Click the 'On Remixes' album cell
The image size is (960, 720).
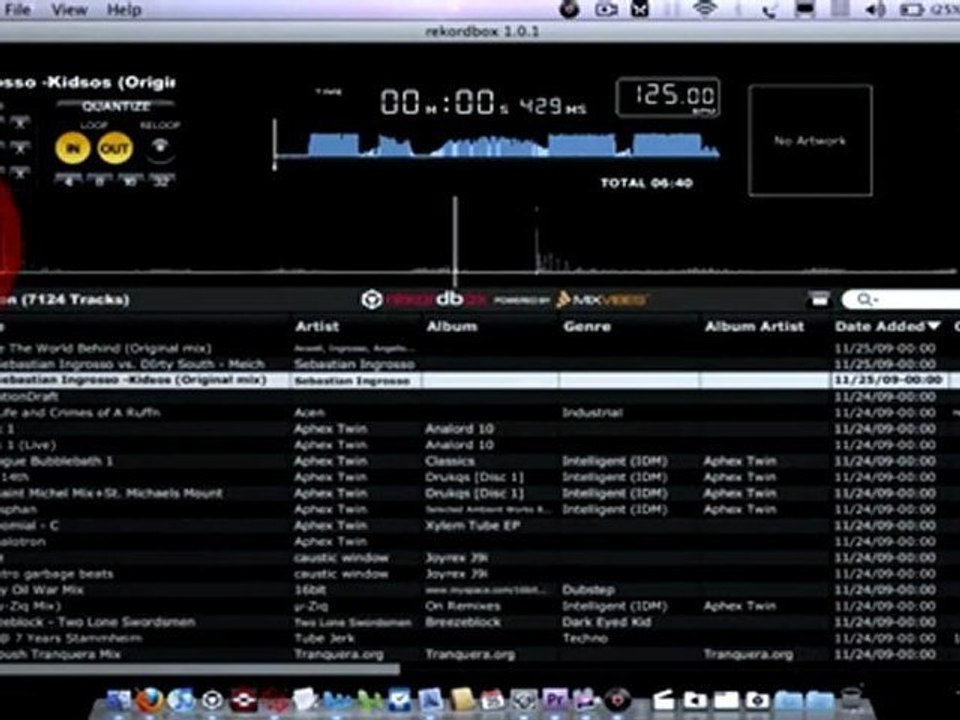[463, 606]
